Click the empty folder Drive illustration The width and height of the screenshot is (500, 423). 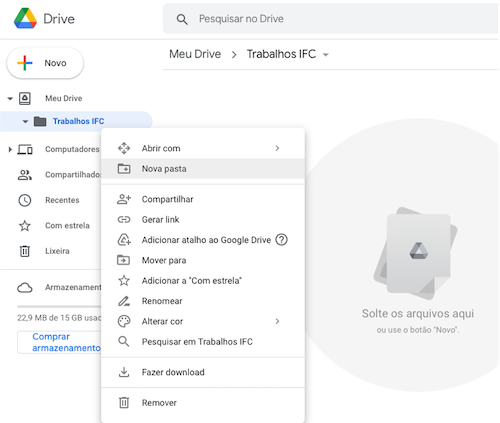(x=416, y=253)
